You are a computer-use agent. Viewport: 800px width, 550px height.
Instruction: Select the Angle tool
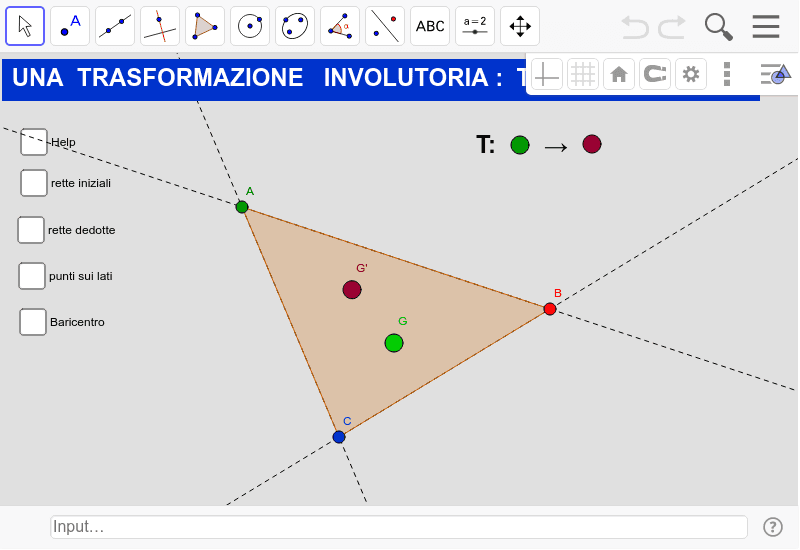(340, 26)
